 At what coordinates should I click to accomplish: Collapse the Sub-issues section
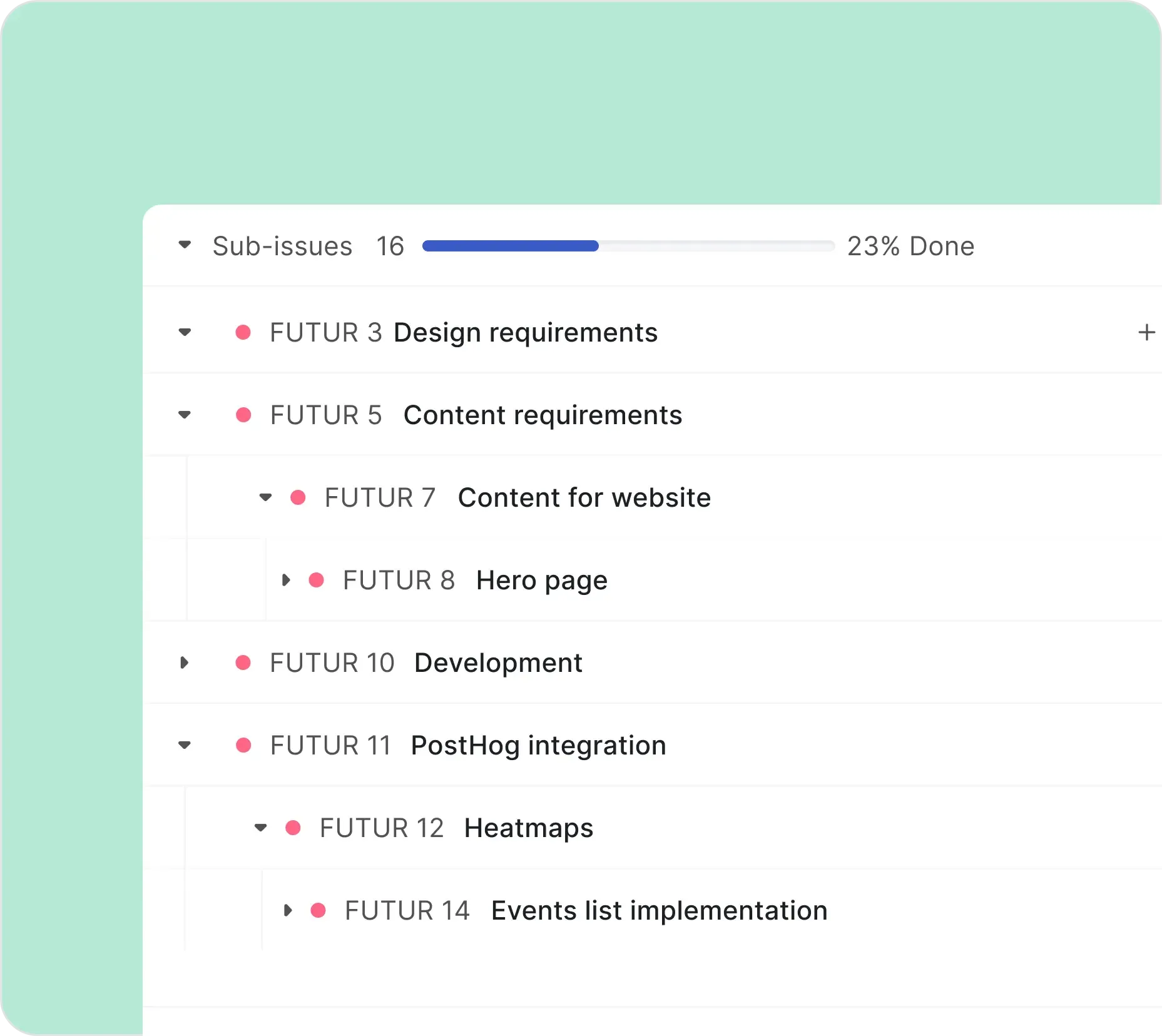click(185, 245)
